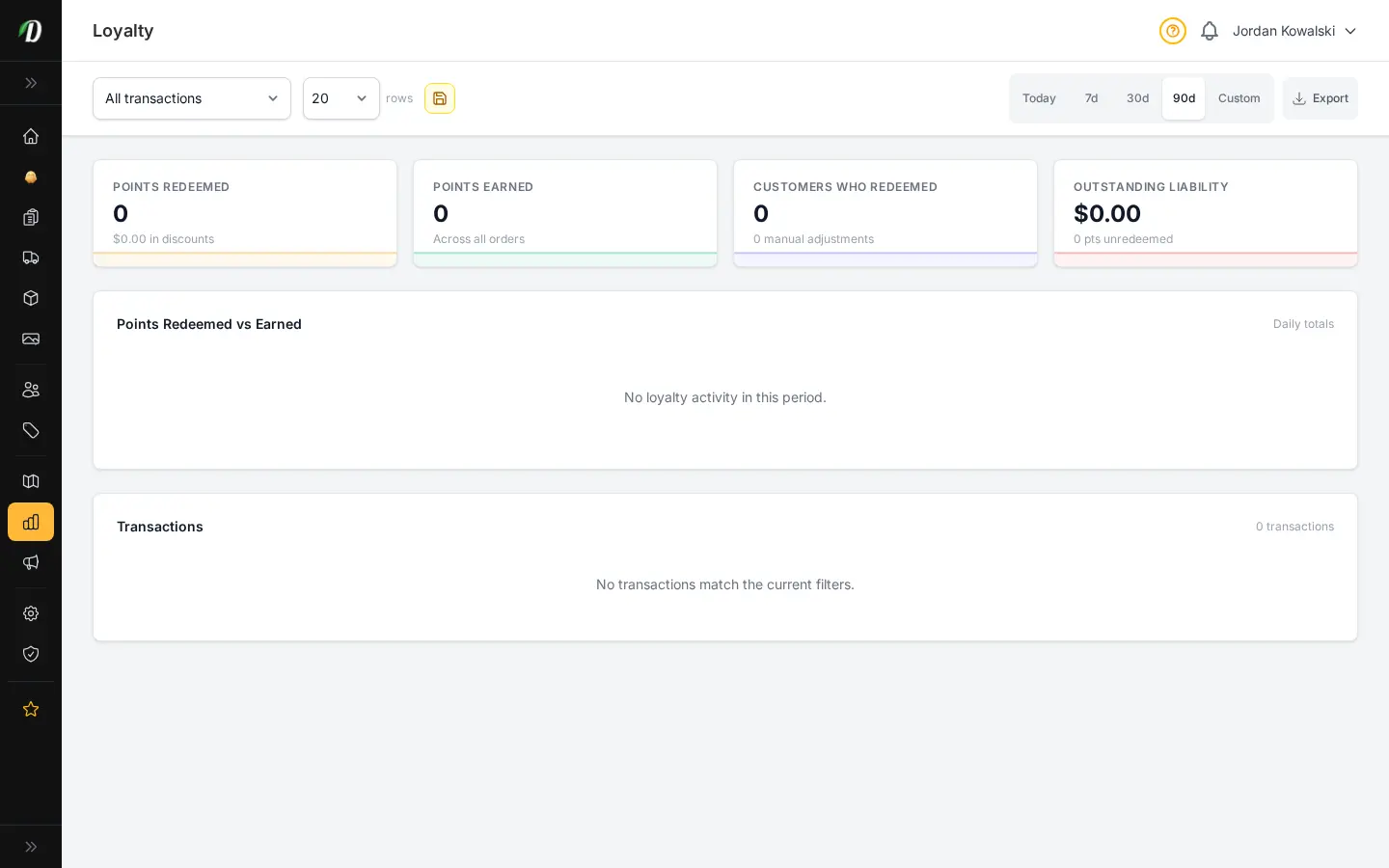Expand sidebar using top double-chevron

(31, 83)
